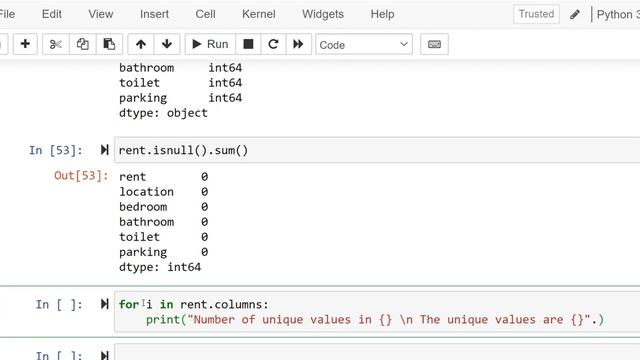The width and height of the screenshot is (640, 360).
Task: Click the empty bottom code cell
Action: coord(377,352)
